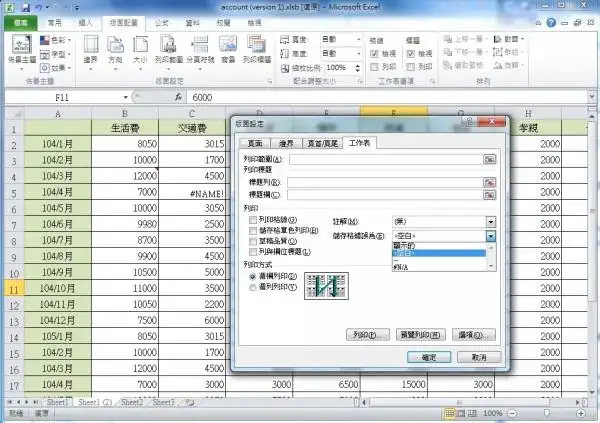Select the Sheet1 (2) worksheet tab

[96, 402]
